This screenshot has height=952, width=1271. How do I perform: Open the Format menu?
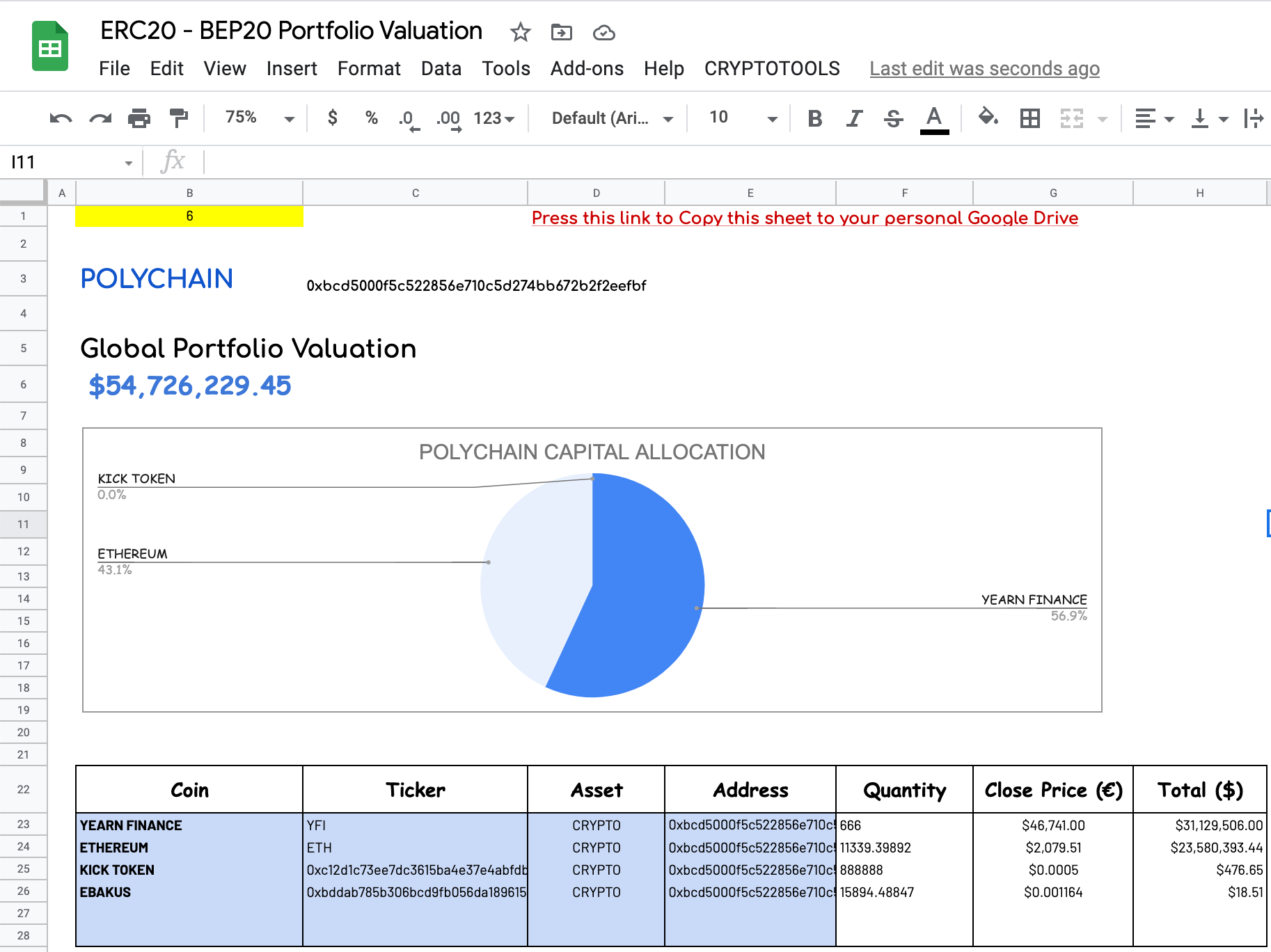tap(369, 68)
